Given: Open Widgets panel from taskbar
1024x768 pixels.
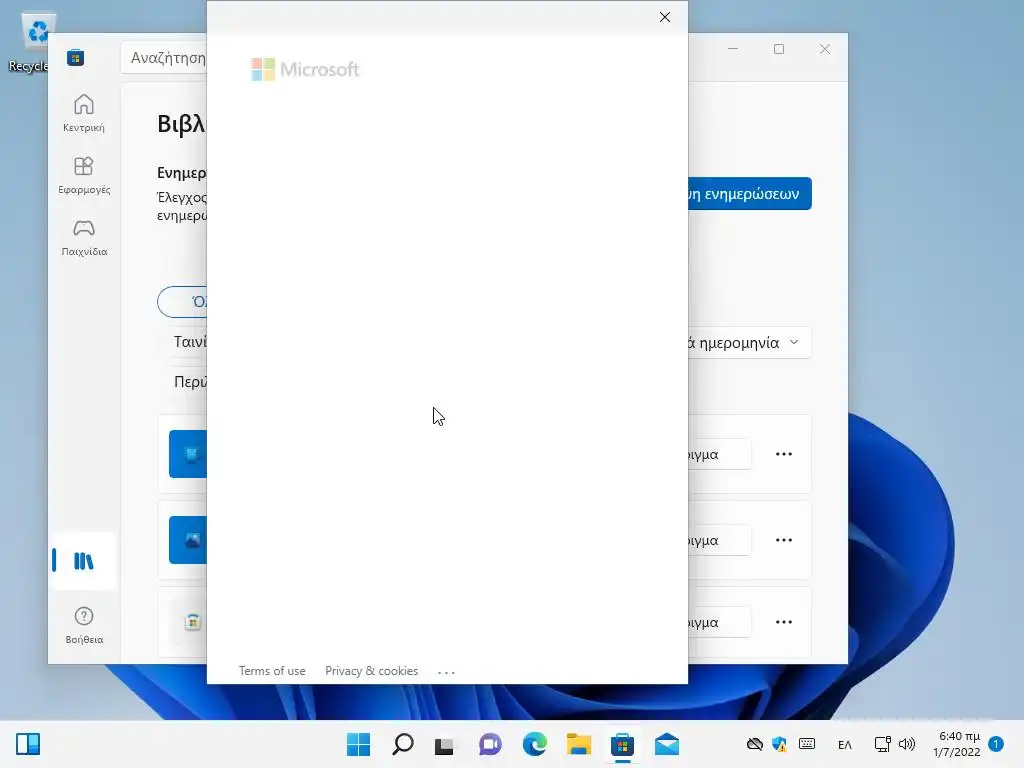Looking at the screenshot, I should point(28,744).
